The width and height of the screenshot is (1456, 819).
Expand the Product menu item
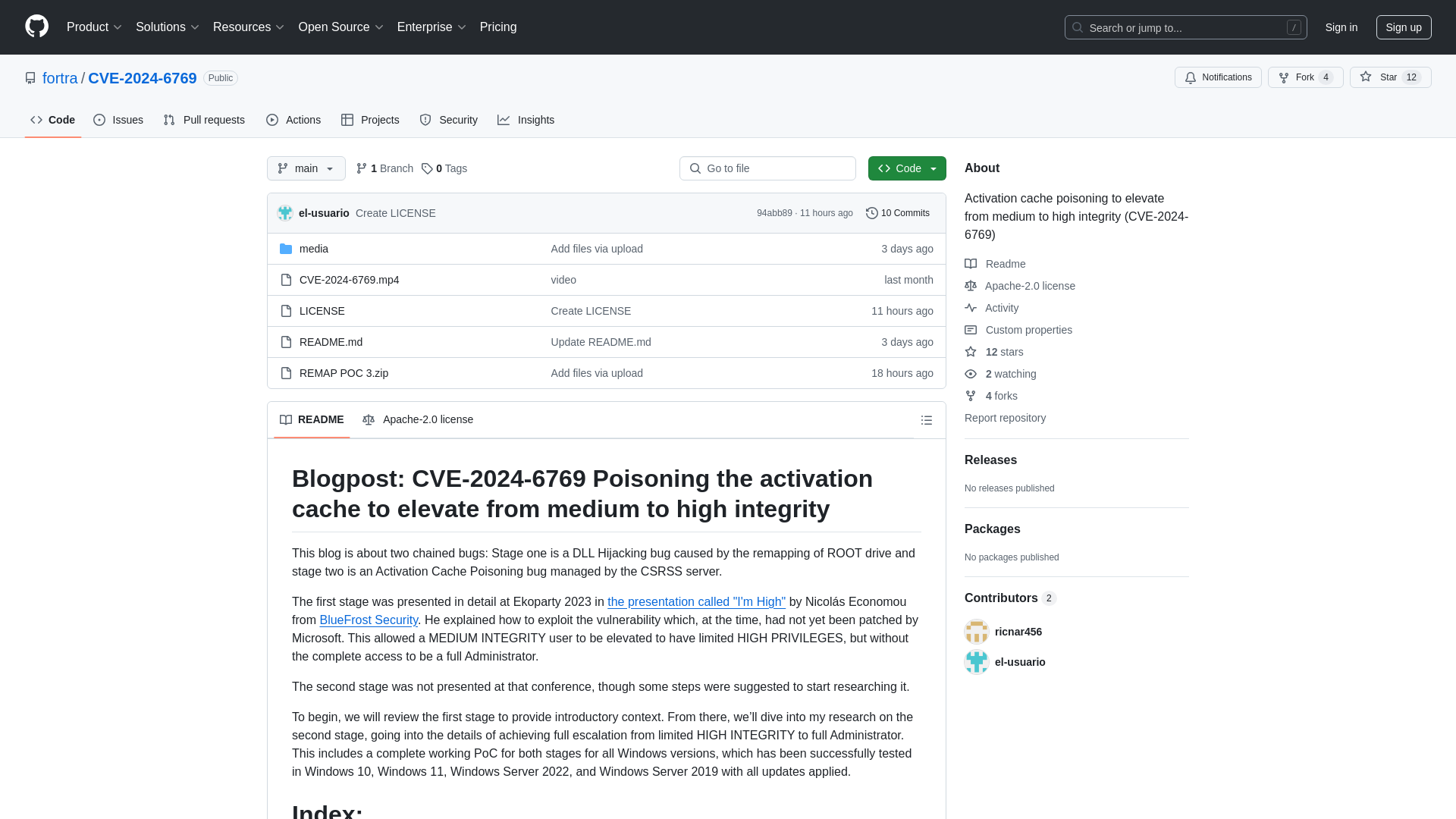pos(94,27)
